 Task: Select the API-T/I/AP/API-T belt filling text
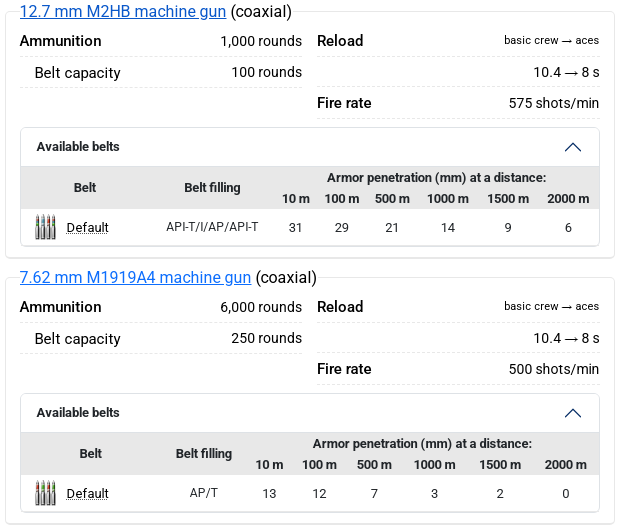(212, 228)
